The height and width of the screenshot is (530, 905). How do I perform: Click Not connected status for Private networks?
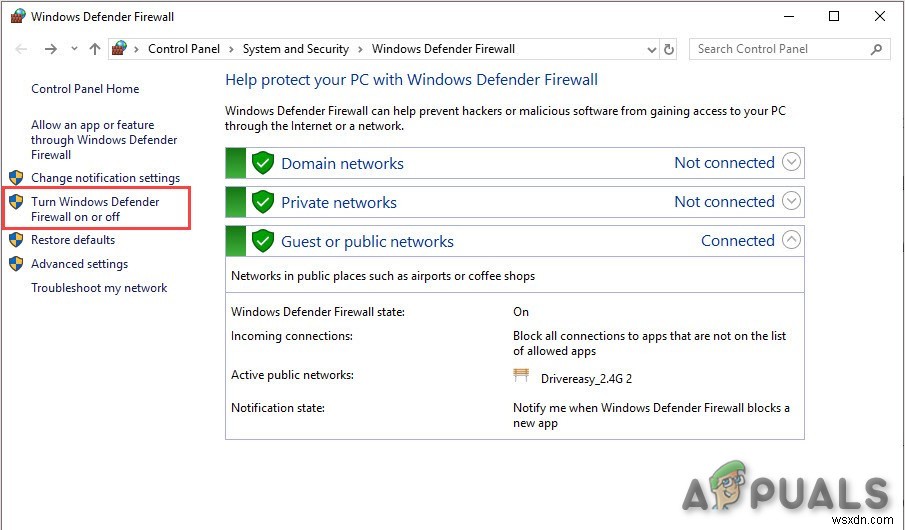(x=724, y=201)
